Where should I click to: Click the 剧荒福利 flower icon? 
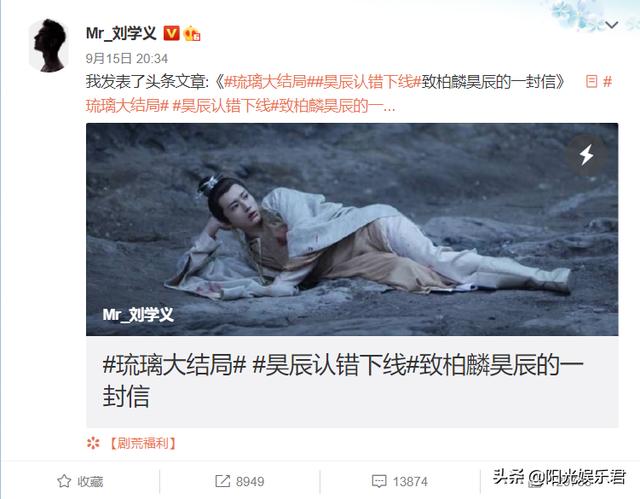(93, 443)
